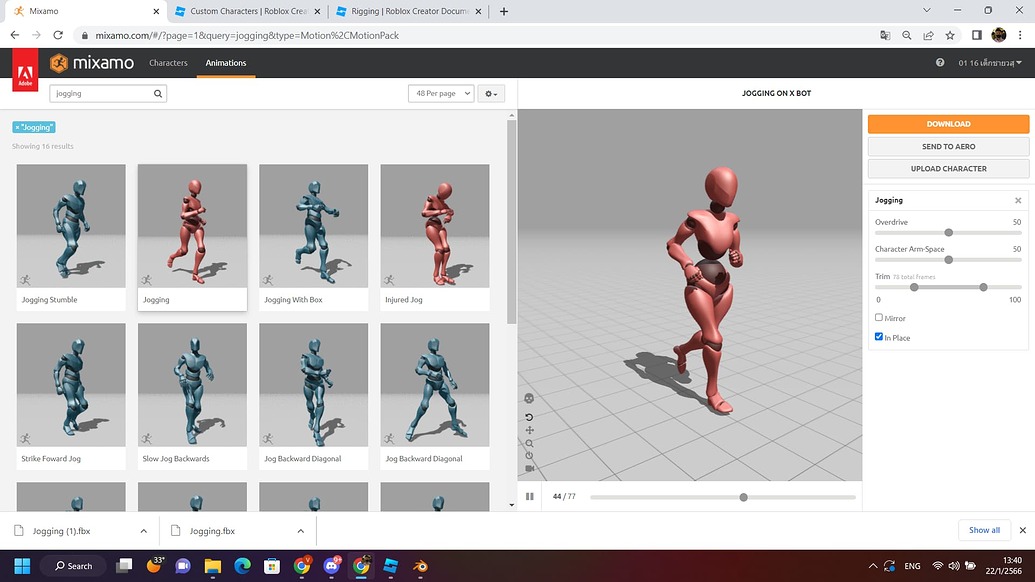1035x582 pixels.
Task: Open the Windows Start menu
Action: pos(22,566)
